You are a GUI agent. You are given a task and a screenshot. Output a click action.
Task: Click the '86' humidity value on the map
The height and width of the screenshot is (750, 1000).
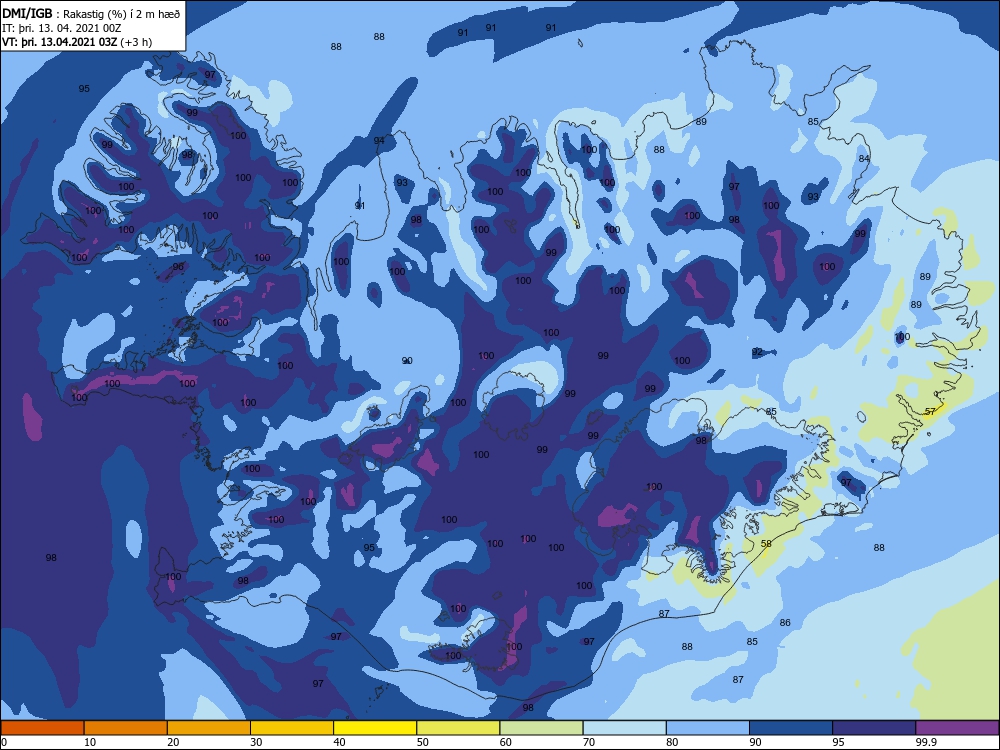click(x=785, y=622)
